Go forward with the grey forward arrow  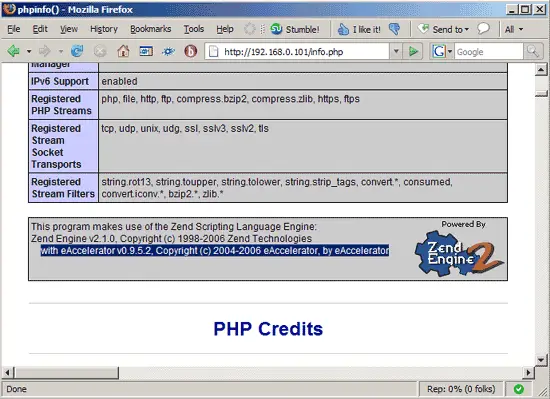click(45, 51)
